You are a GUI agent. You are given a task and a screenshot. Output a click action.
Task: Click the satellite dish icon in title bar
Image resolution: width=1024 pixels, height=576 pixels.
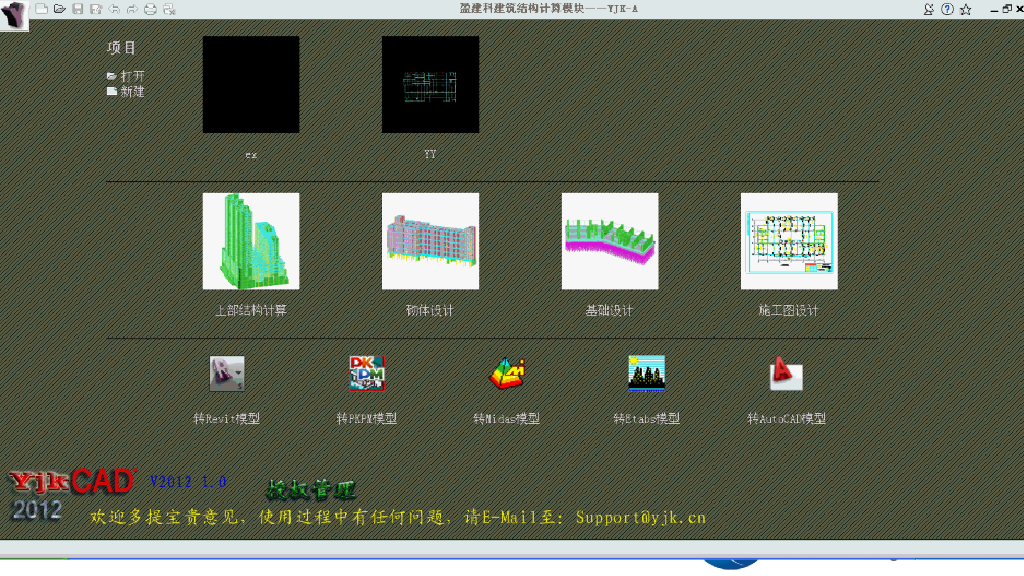point(929,9)
